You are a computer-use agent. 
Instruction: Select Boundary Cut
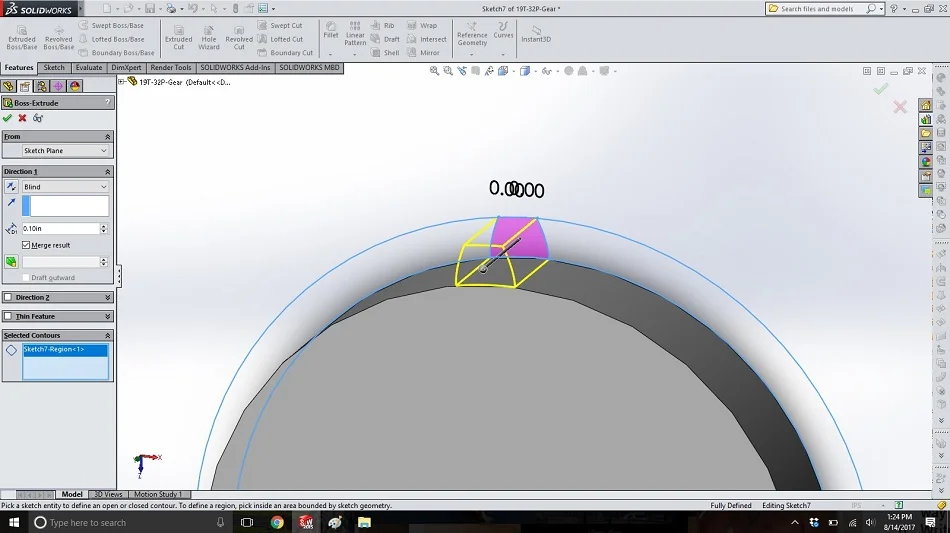pos(285,53)
